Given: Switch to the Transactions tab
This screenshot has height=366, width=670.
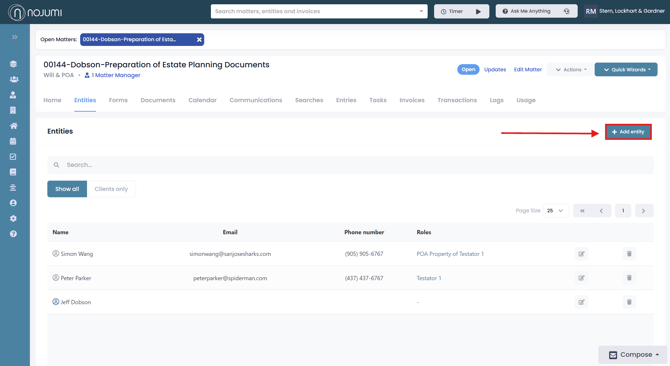Looking at the screenshot, I should 457,100.
